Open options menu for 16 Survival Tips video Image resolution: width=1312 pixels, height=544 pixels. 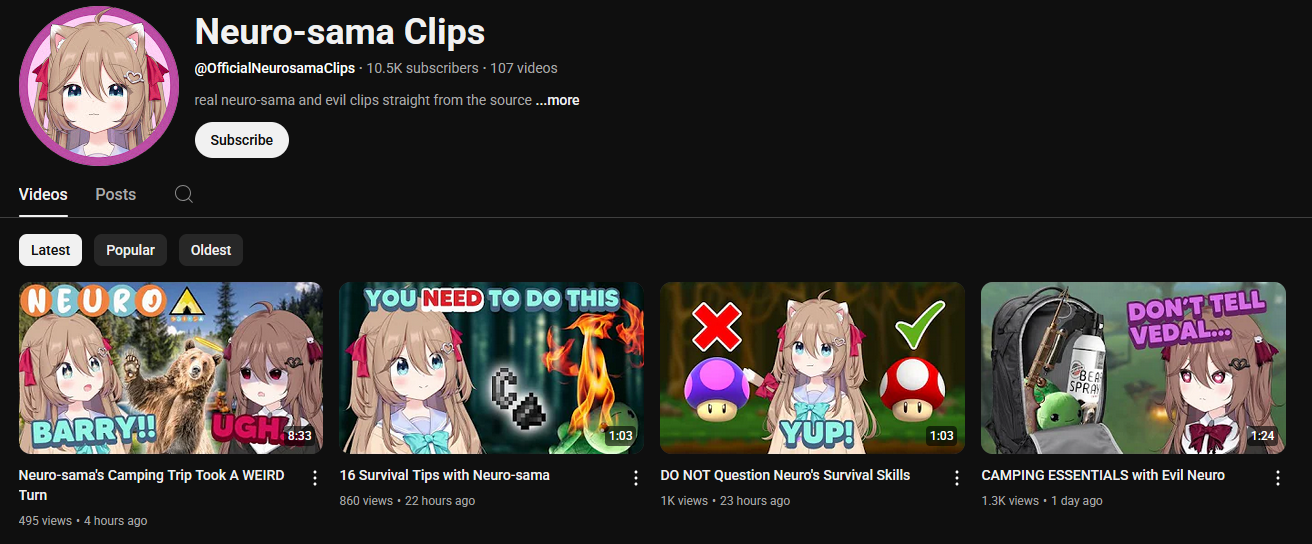[x=636, y=478]
